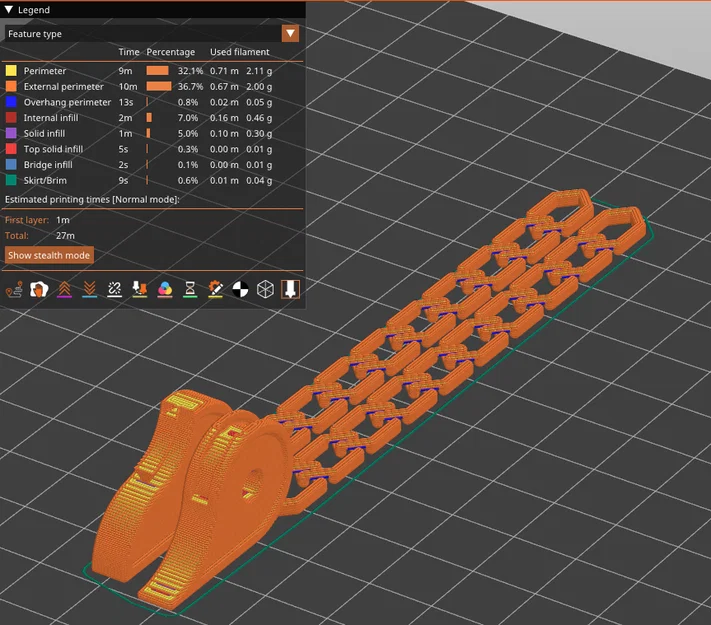The image size is (711, 625).
Task: Click the 2.11 g filament weight
Action: pos(259,71)
